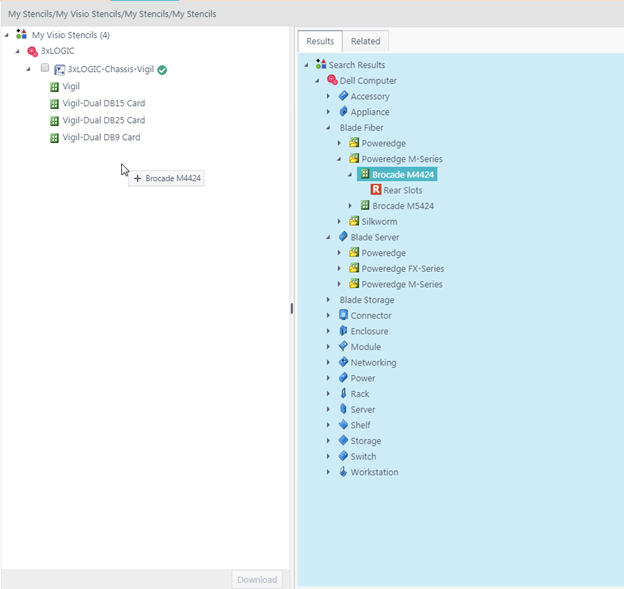The width and height of the screenshot is (624, 589).
Task: Click the Workstation category icon
Action: 343,472
